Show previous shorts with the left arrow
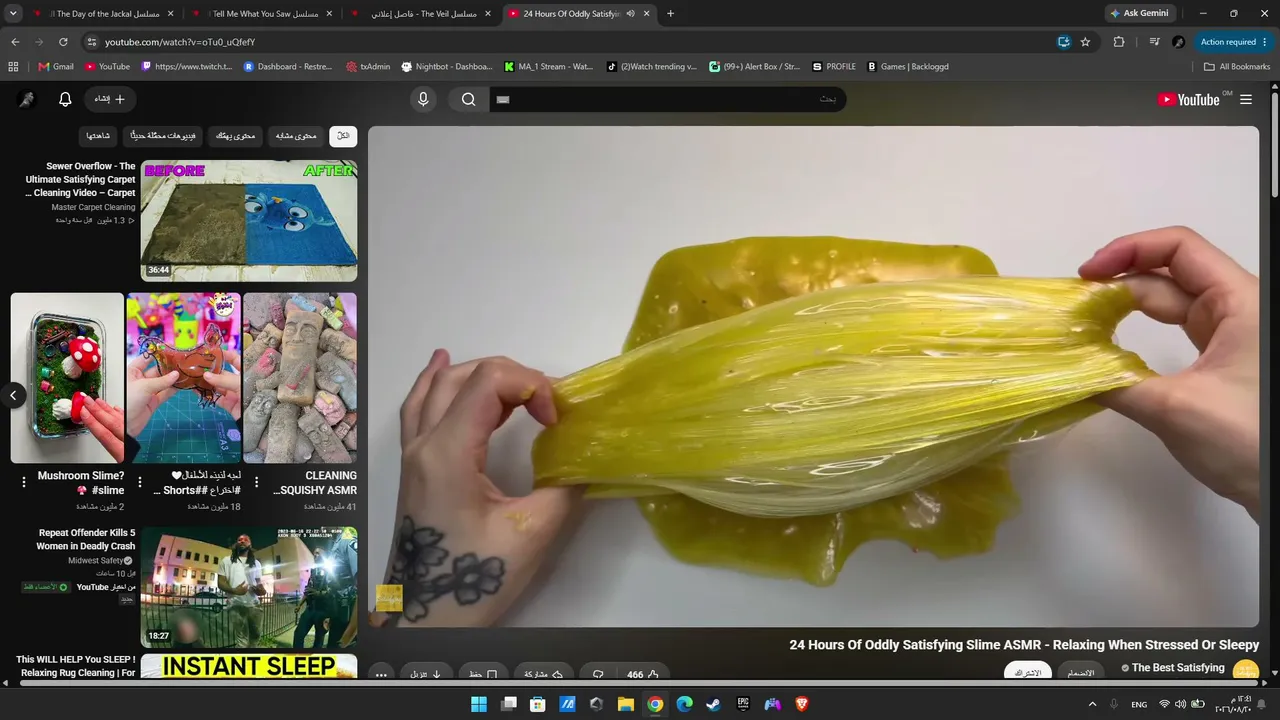 pos(13,395)
